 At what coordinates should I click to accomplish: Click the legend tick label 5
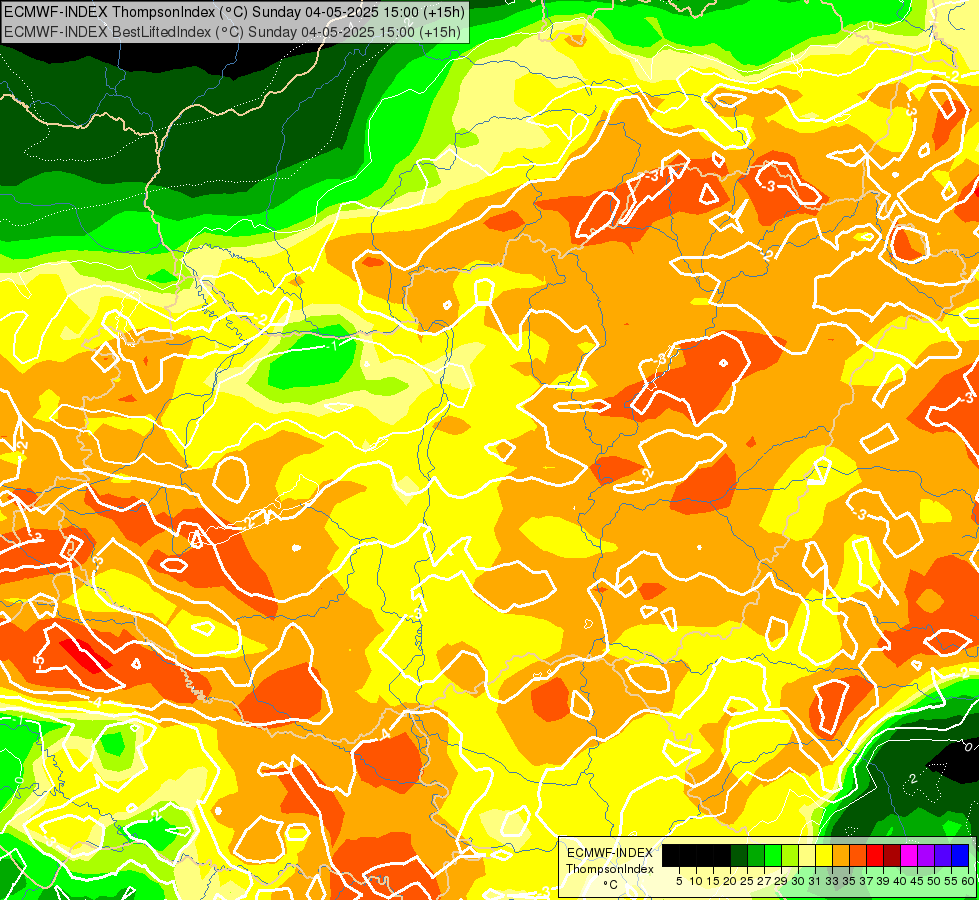coord(679,881)
